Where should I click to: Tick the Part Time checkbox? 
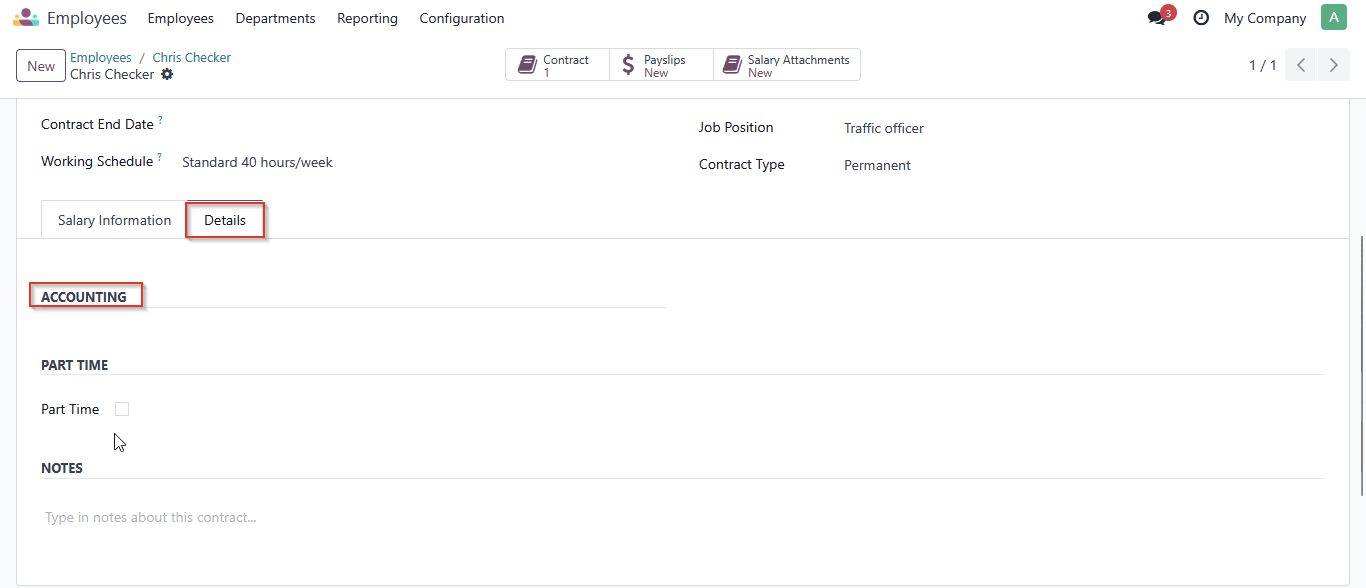pos(122,409)
